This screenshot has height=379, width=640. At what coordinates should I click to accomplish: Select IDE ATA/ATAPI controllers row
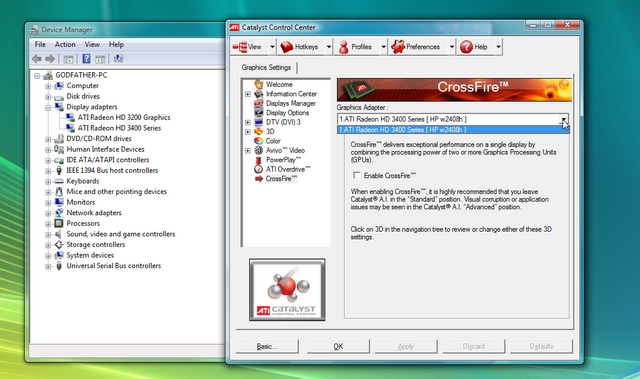[x=108, y=160]
